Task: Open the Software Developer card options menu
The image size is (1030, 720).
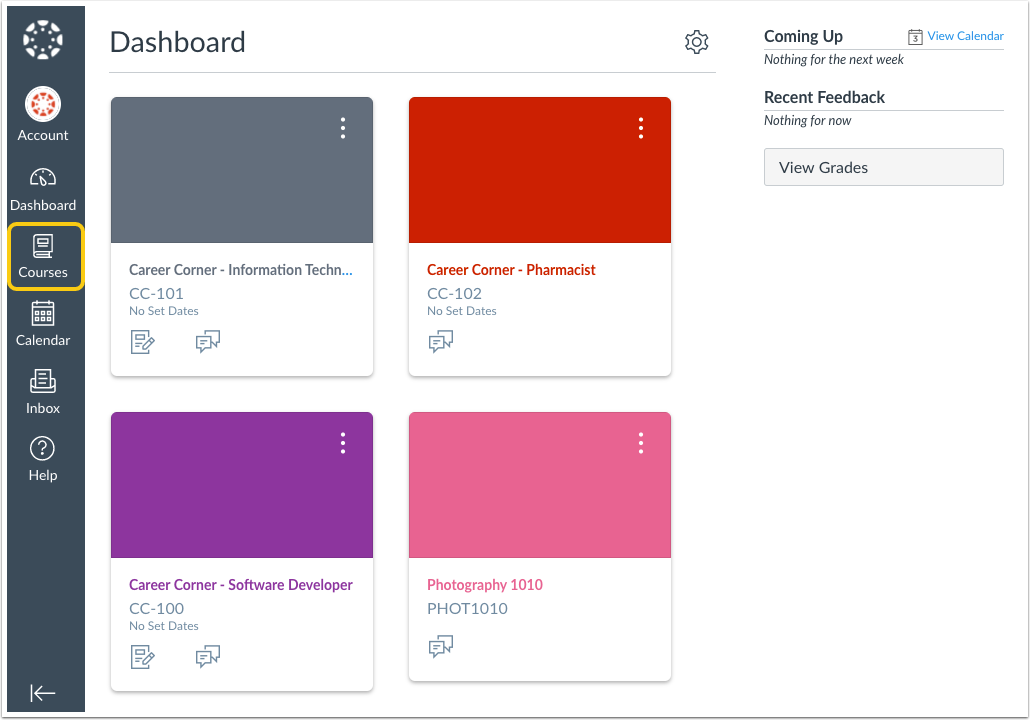Action: (x=343, y=442)
